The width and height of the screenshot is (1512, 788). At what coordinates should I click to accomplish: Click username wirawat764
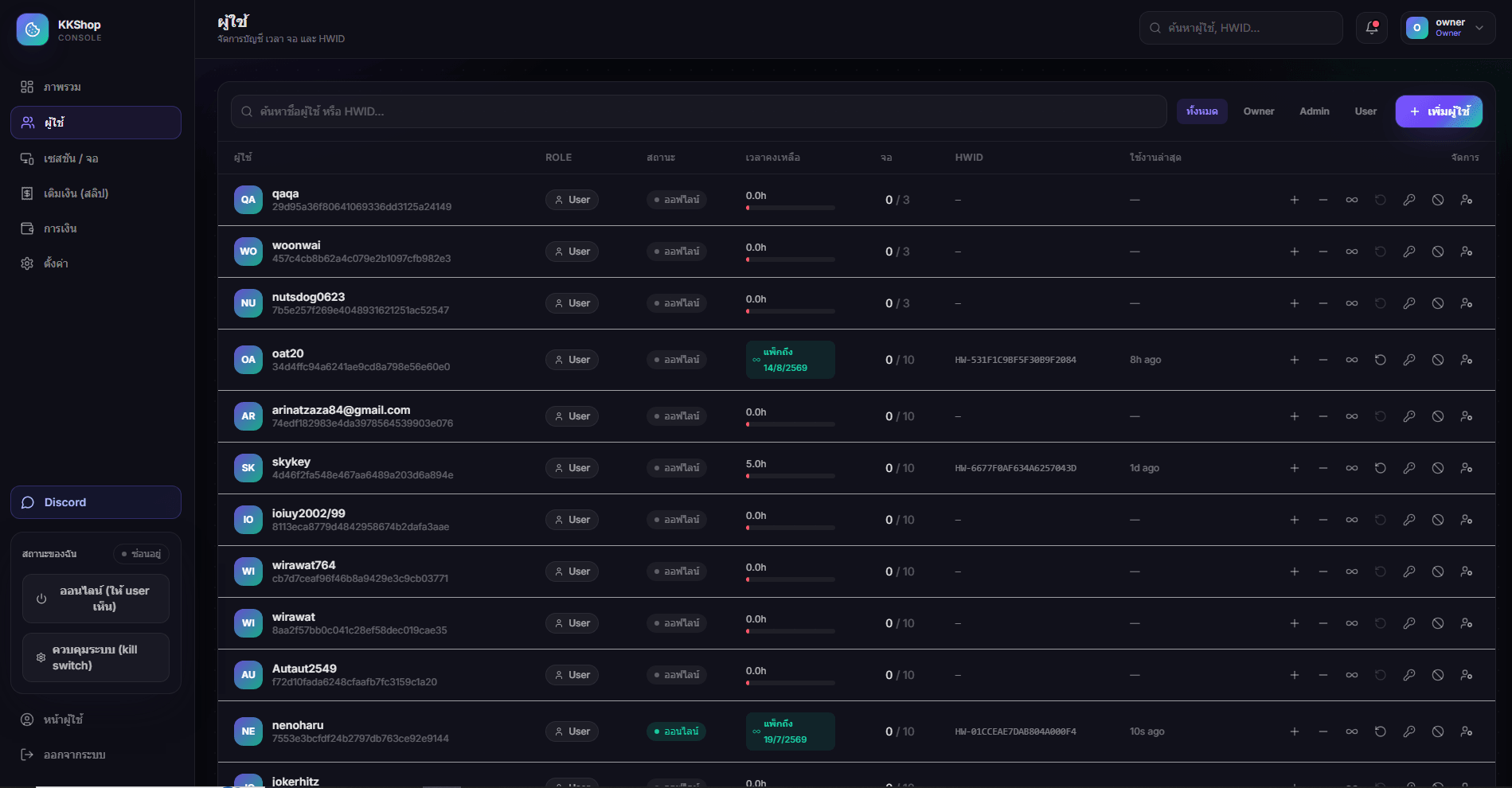tap(303, 565)
